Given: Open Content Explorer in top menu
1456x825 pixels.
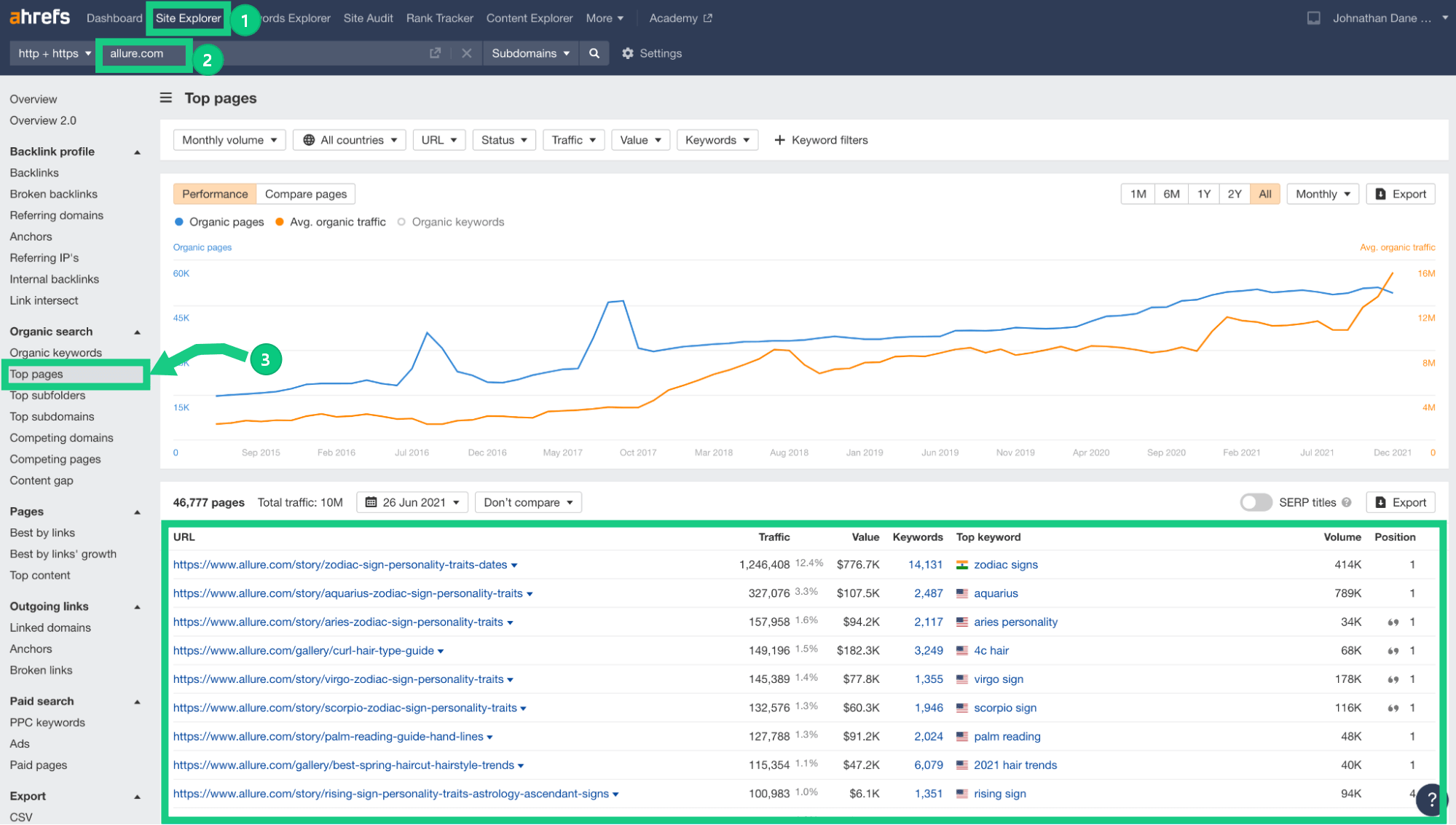Looking at the screenshot, I should pos(530,18).
